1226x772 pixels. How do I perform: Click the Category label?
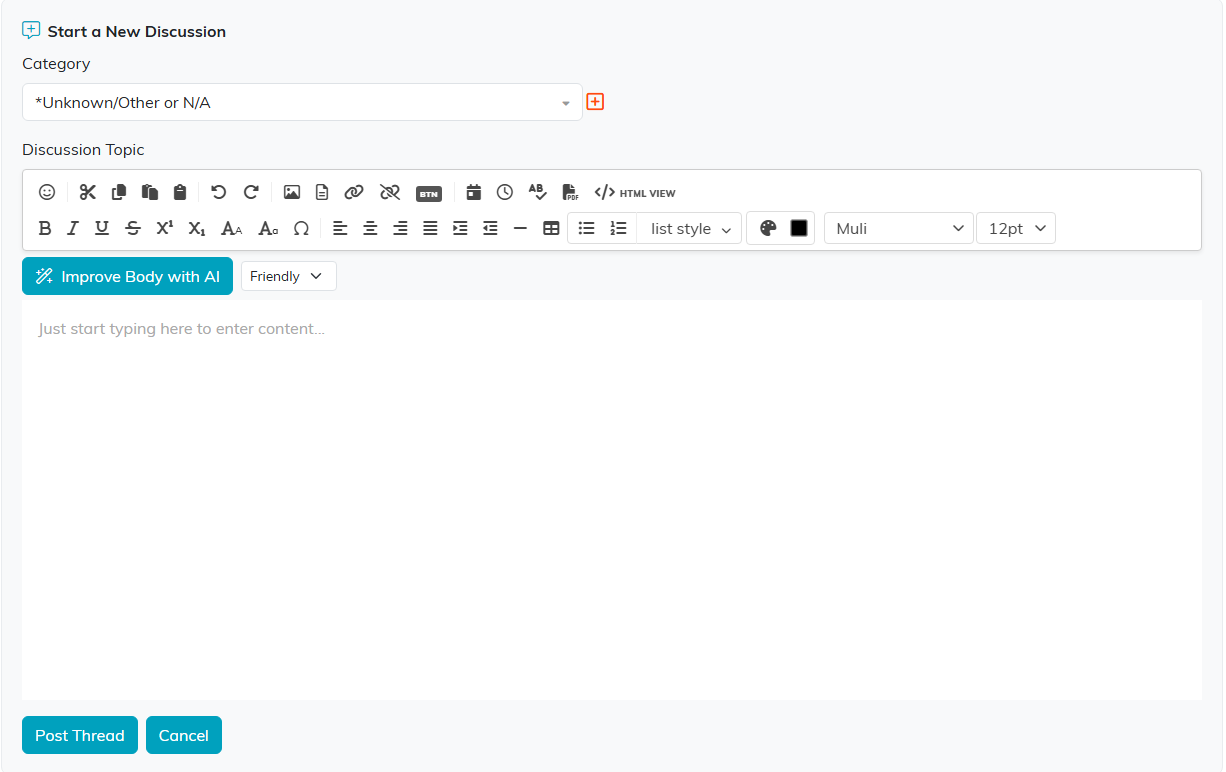[x=56, y=63]
